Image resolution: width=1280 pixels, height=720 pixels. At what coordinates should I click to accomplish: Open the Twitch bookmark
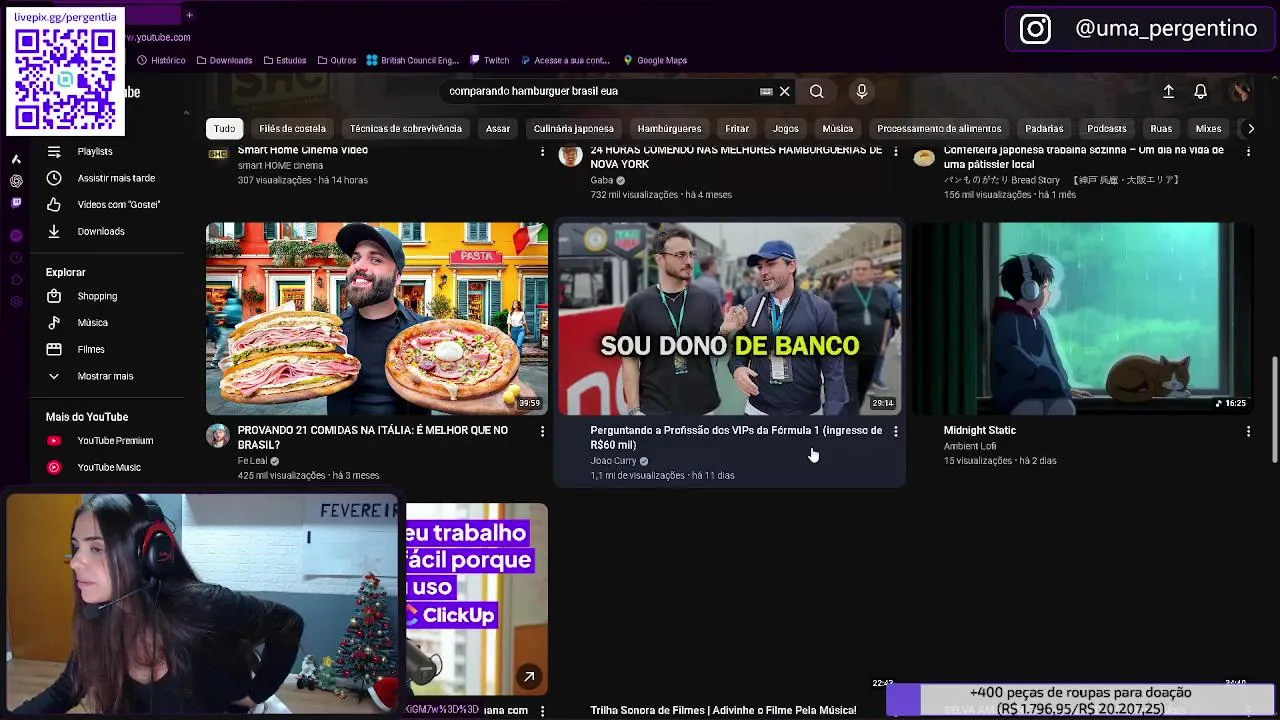pyautogui.click(x=490, y=60)
